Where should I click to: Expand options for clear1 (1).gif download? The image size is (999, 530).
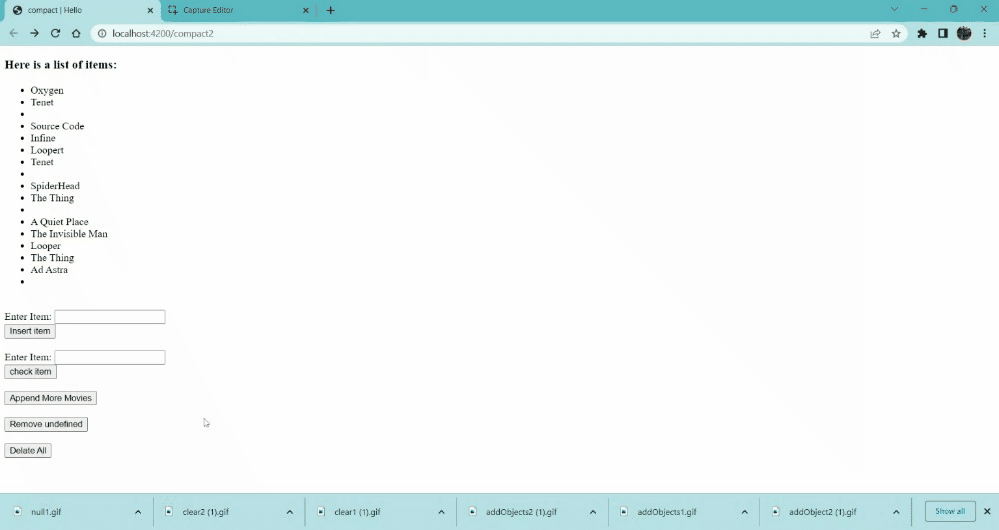tap(442, 512)
